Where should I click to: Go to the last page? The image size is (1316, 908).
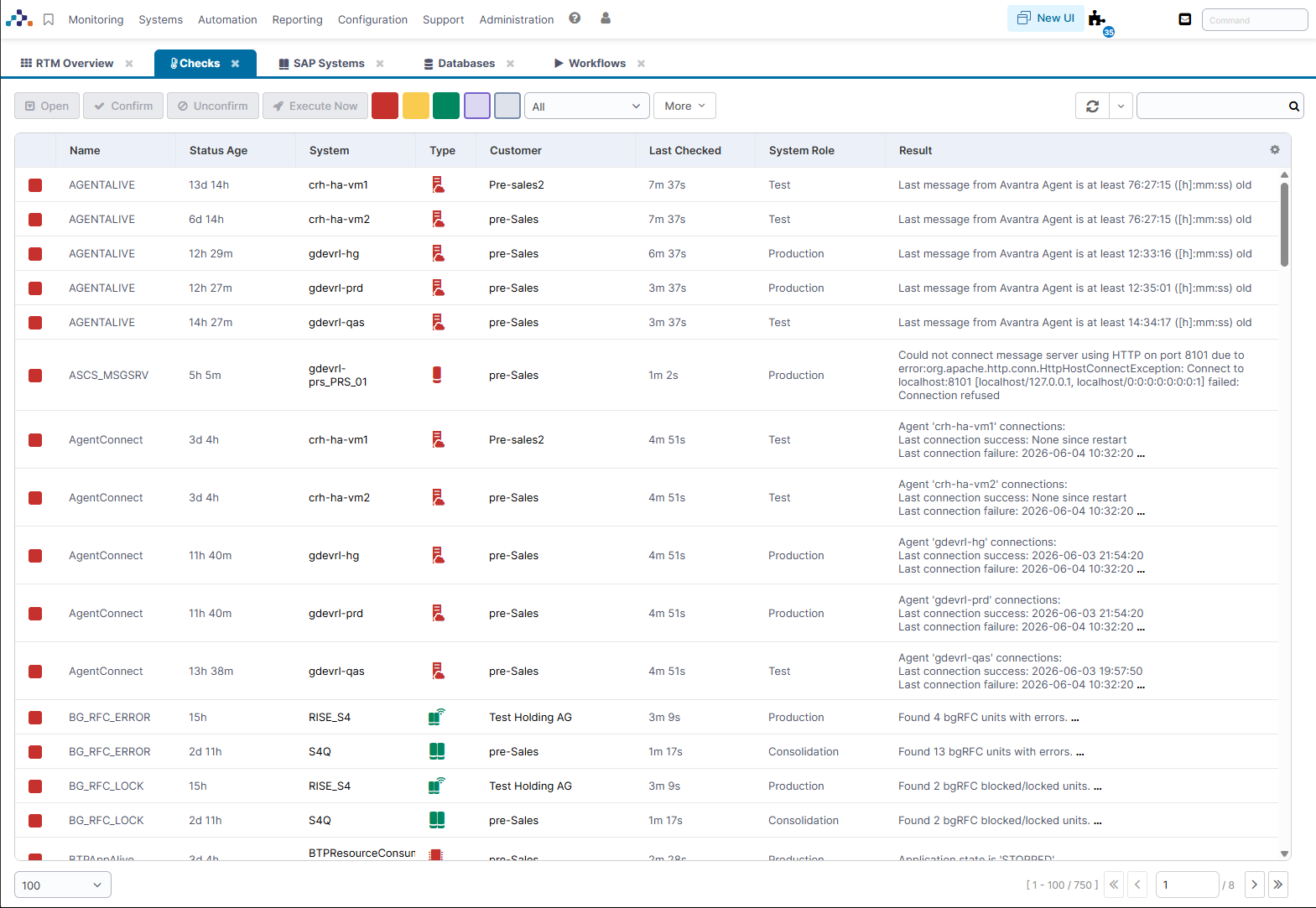tap(1277, 885)
